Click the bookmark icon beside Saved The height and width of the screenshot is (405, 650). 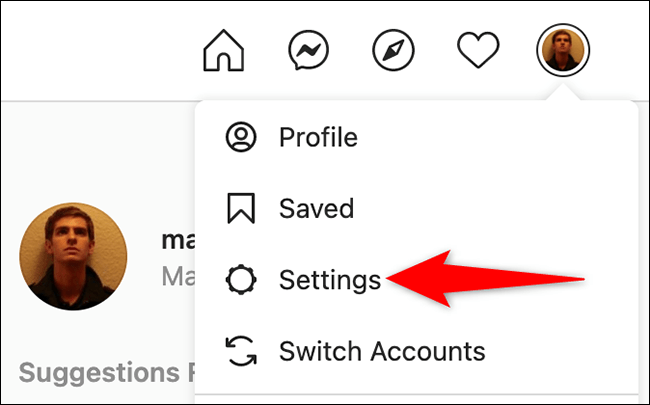point(241,208)
